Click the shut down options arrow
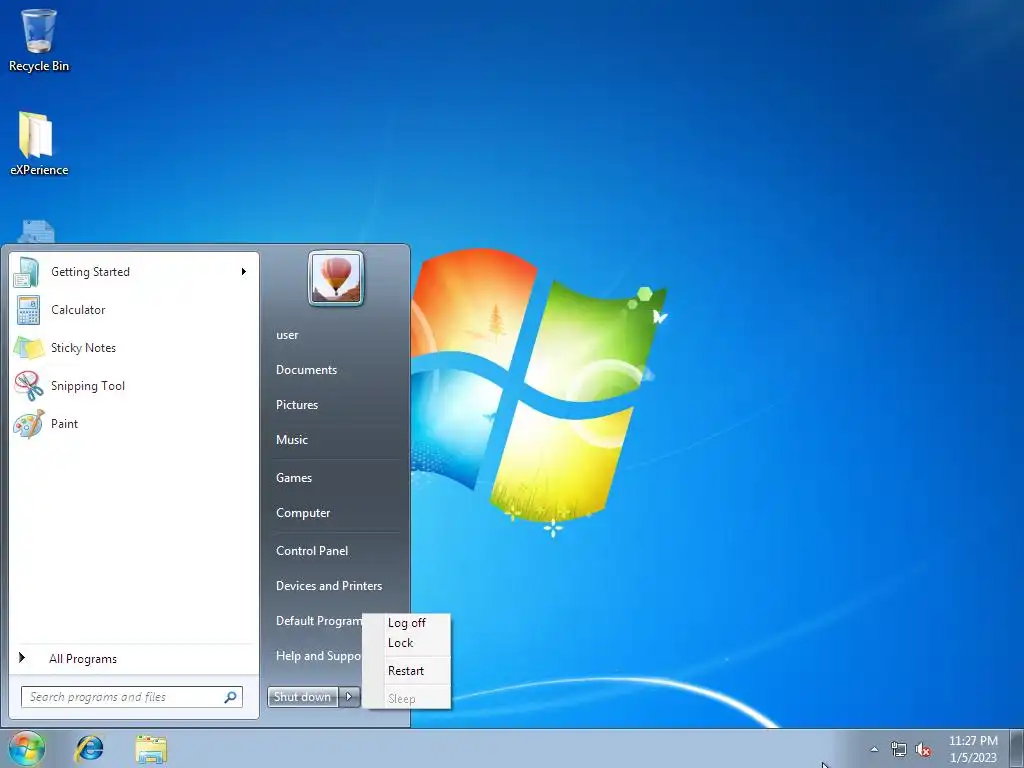This screenshot has height=768, width=1024. pos(349,697)
